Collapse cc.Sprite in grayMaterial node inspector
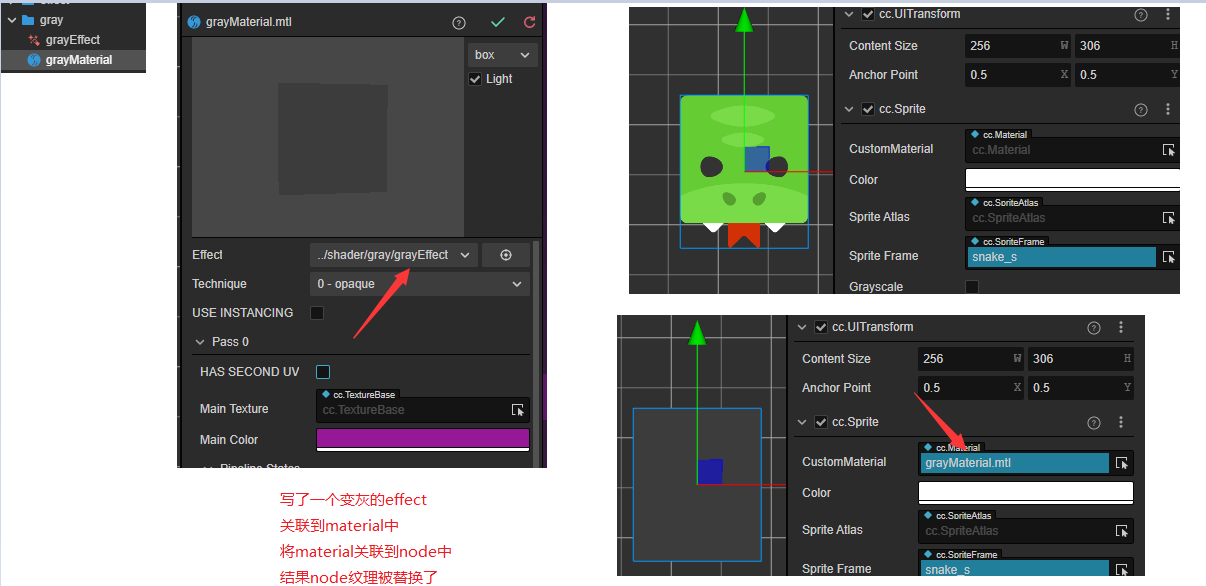This screenshot has height=586, width=1206. [802, 422]
